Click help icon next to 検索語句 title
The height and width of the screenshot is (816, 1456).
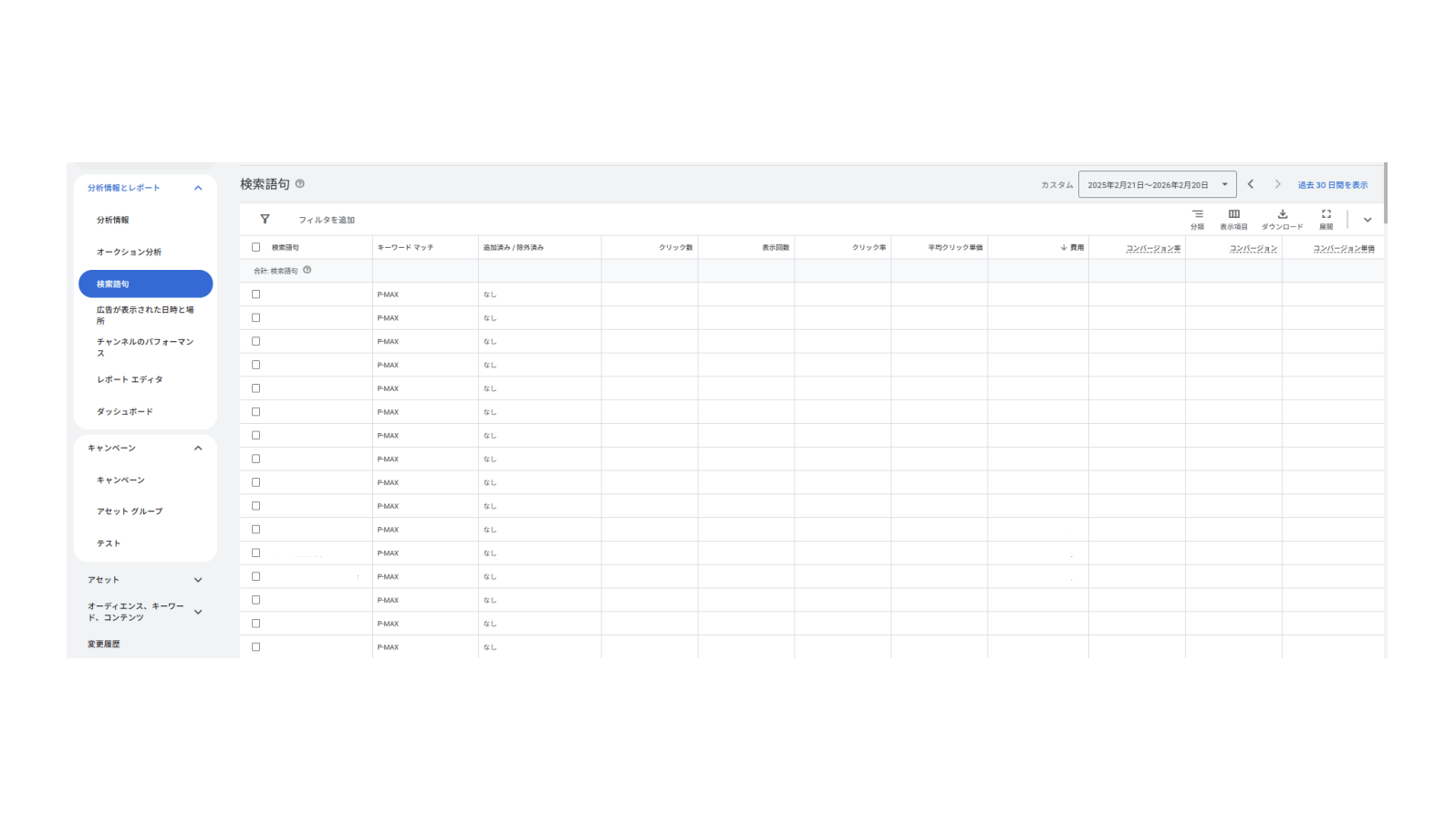pyautogui.click(x=300, y=184)
